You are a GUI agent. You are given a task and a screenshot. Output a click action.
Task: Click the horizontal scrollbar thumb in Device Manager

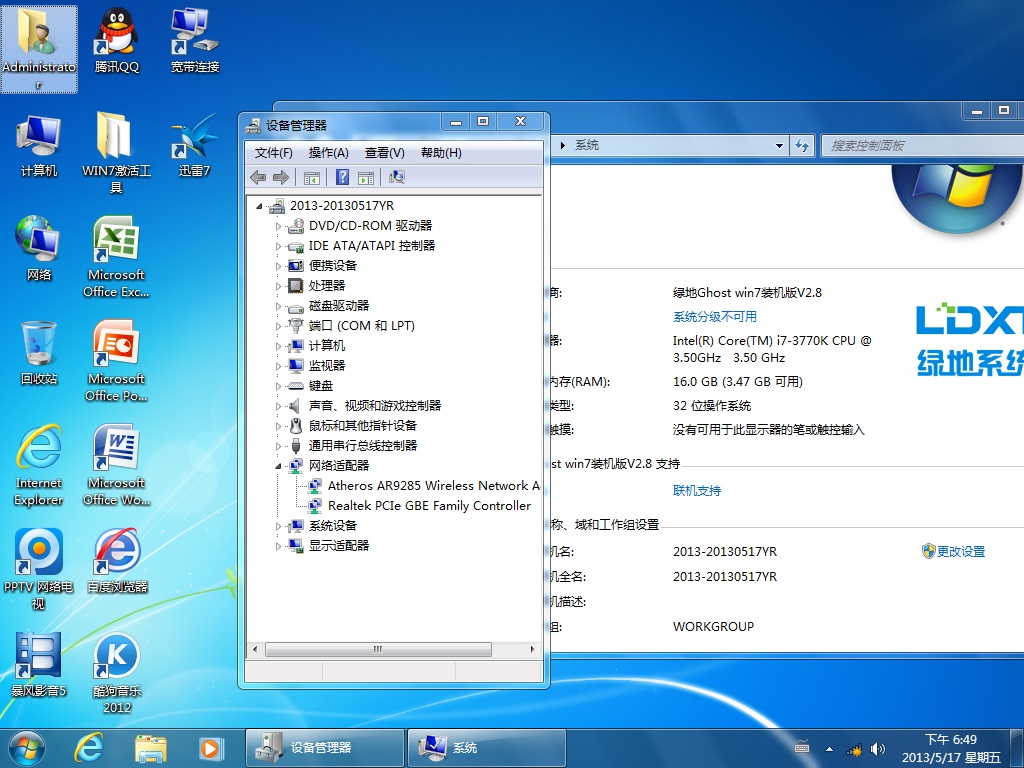(378, 649)
